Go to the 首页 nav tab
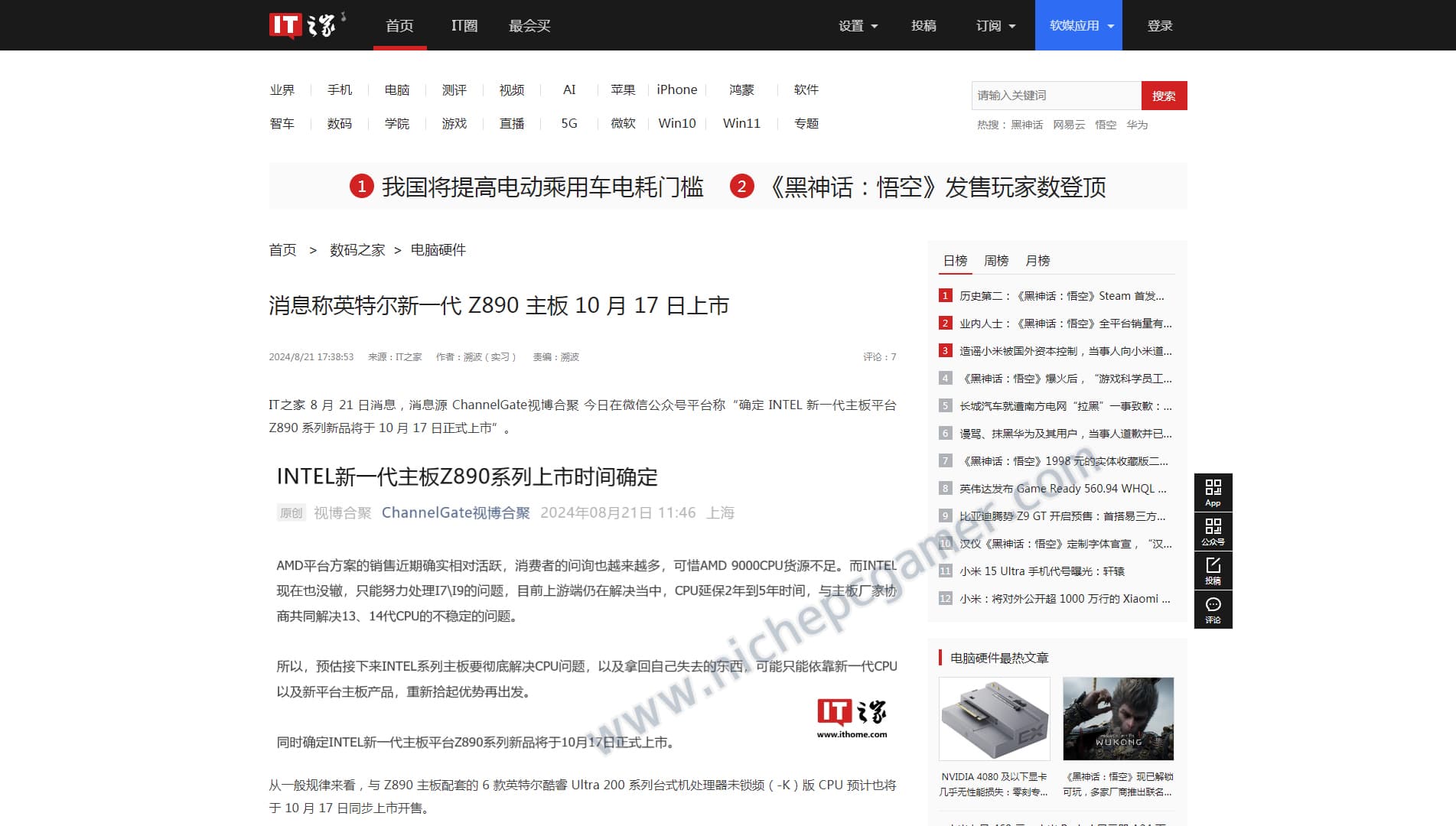The image size is (1456, 826). pyautogui.click(x=399, y=25)
